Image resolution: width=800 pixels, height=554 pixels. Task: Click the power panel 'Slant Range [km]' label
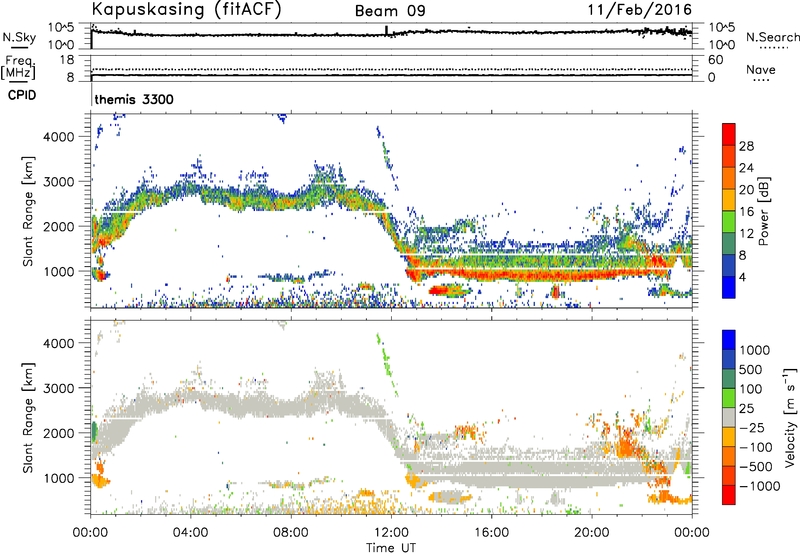[x=28, y=211]
